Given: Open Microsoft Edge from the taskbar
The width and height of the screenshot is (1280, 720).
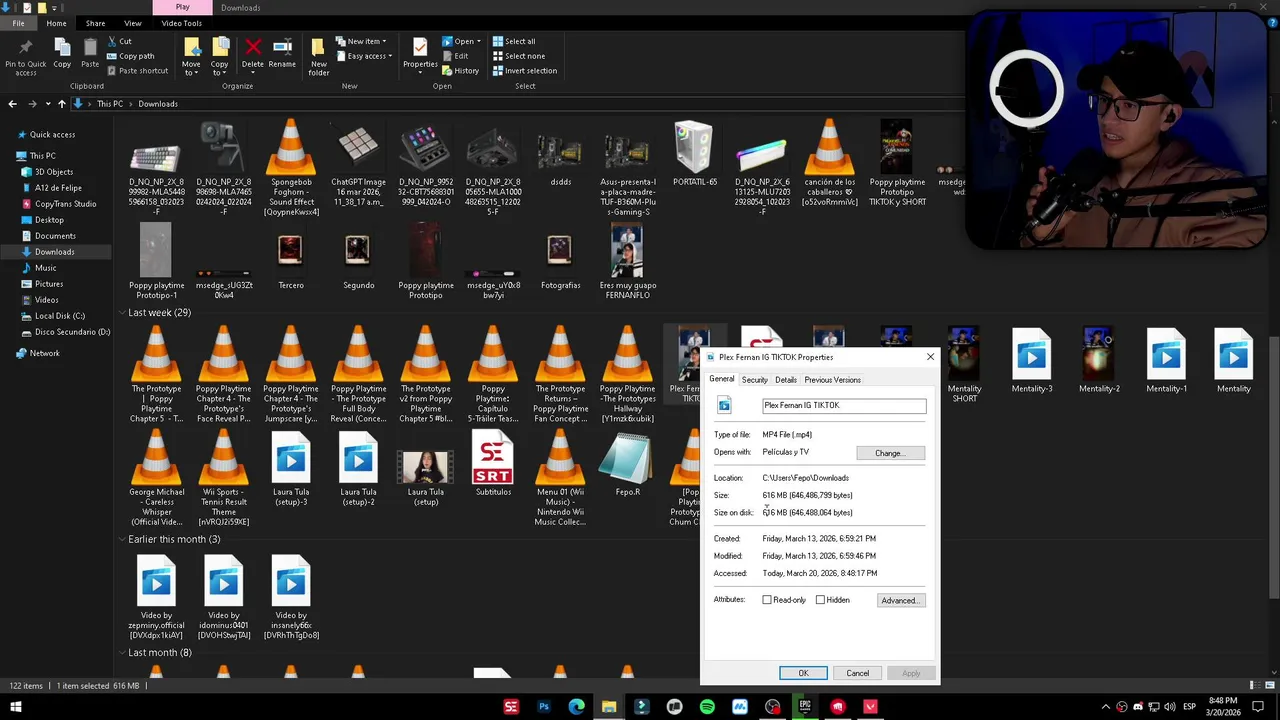Looking at the screenshot, I should click(576, 707).
